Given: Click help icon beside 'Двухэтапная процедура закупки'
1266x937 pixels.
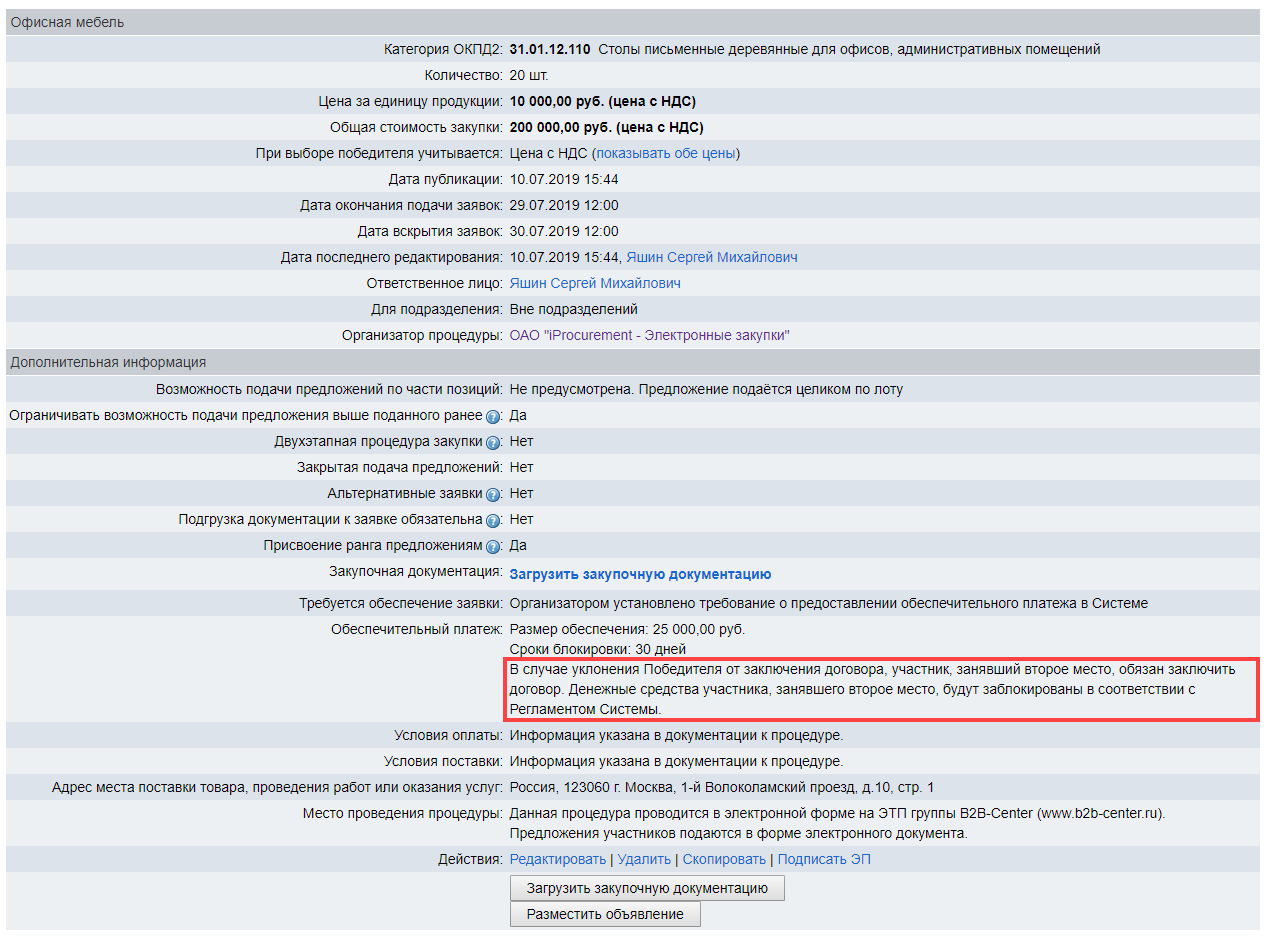Looking at the screenshot, I should click(493, 442).
